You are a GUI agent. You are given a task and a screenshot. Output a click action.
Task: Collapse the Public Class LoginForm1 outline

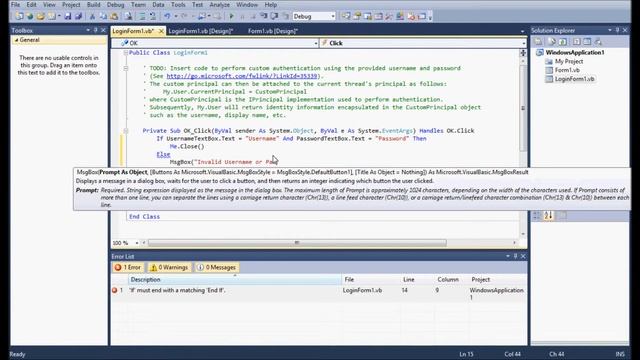point(126,53)
